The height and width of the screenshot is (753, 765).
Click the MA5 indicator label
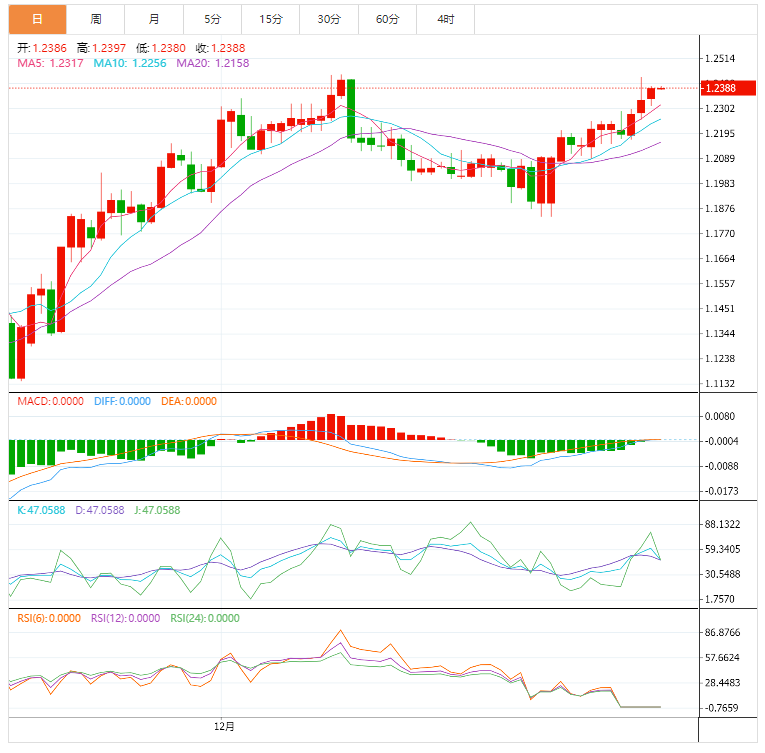pyautogui.click(x=50, y=63)
